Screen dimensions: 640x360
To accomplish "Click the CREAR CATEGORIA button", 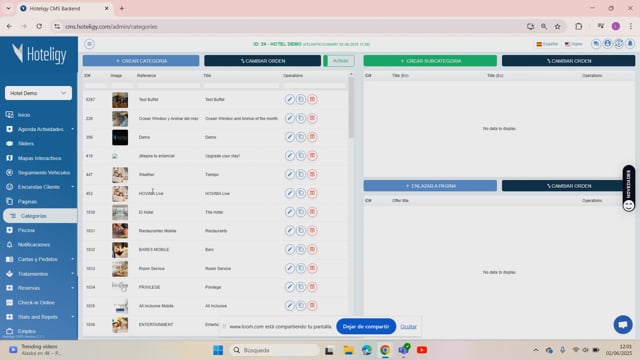I will point(141,61).
